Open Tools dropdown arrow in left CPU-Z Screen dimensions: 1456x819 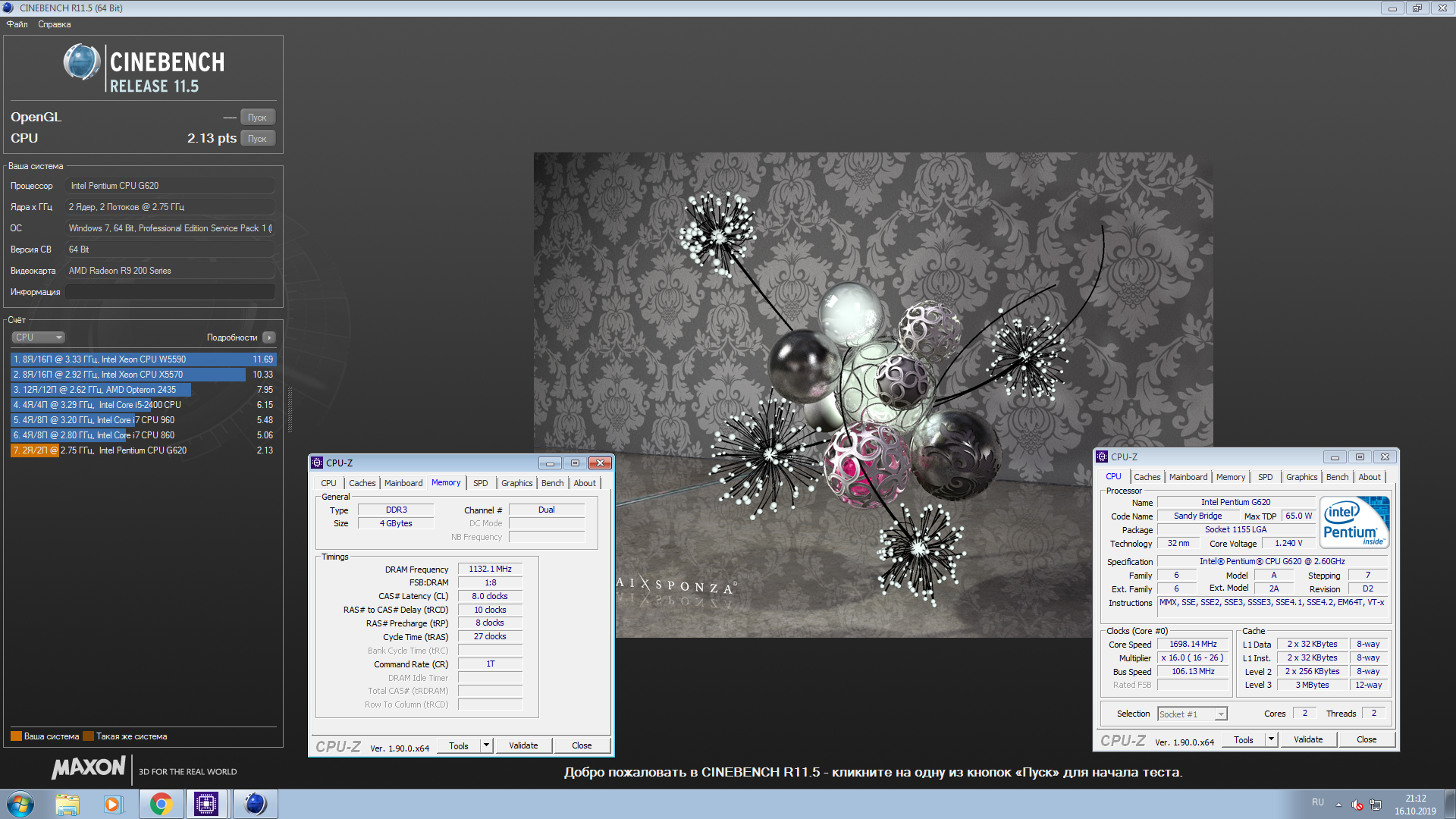coord(486,745)
